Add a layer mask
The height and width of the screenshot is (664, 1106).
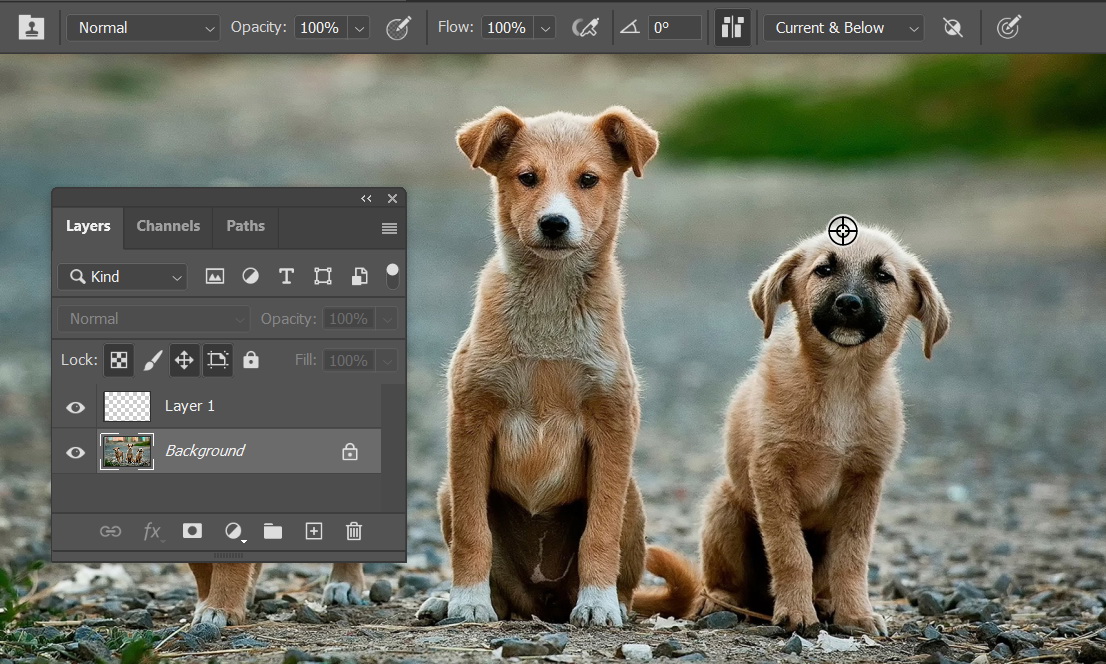tap(192, 531)
